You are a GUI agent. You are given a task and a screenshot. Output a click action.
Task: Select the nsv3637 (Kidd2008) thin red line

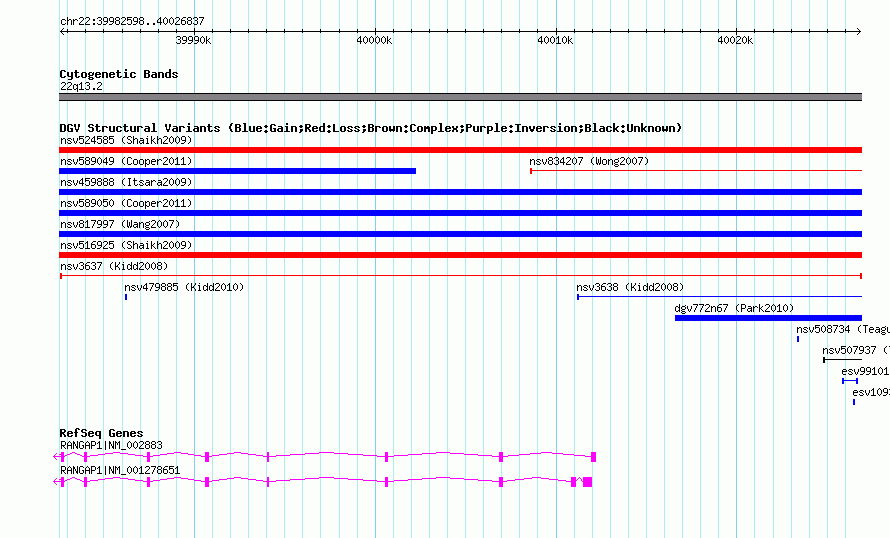(x=460, y=276)
